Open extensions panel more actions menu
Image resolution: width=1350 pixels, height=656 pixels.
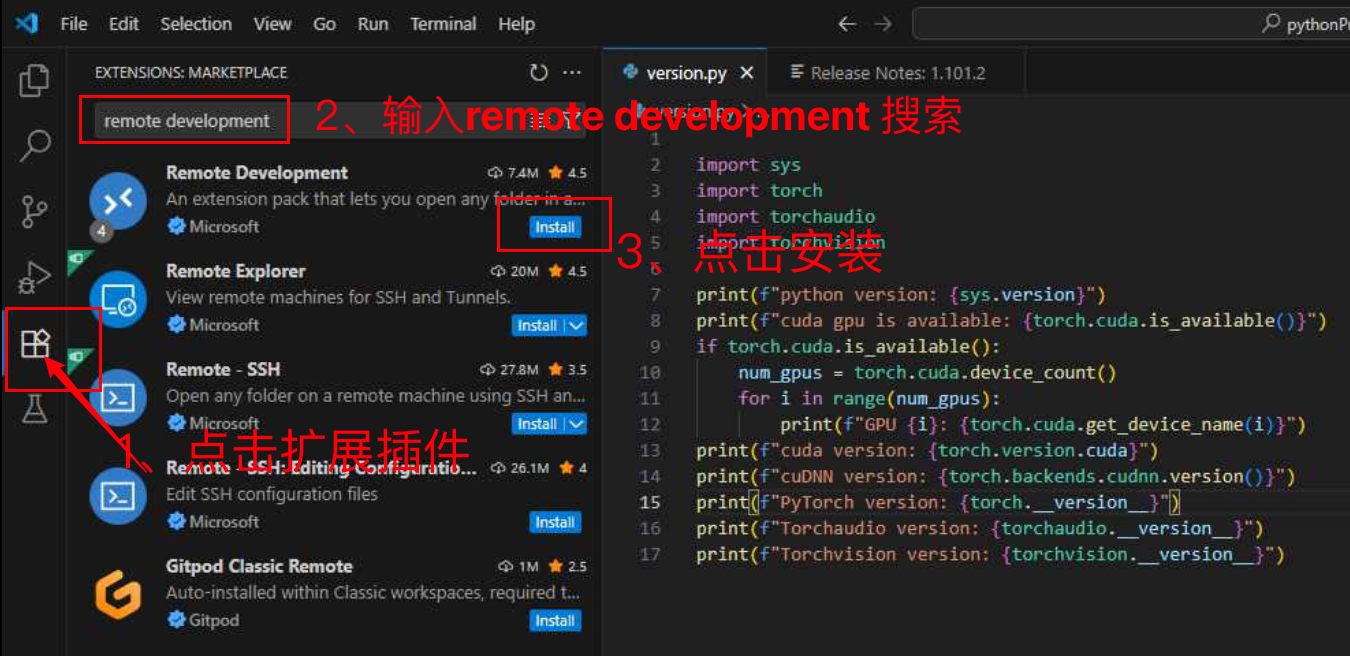coord(572,73)
